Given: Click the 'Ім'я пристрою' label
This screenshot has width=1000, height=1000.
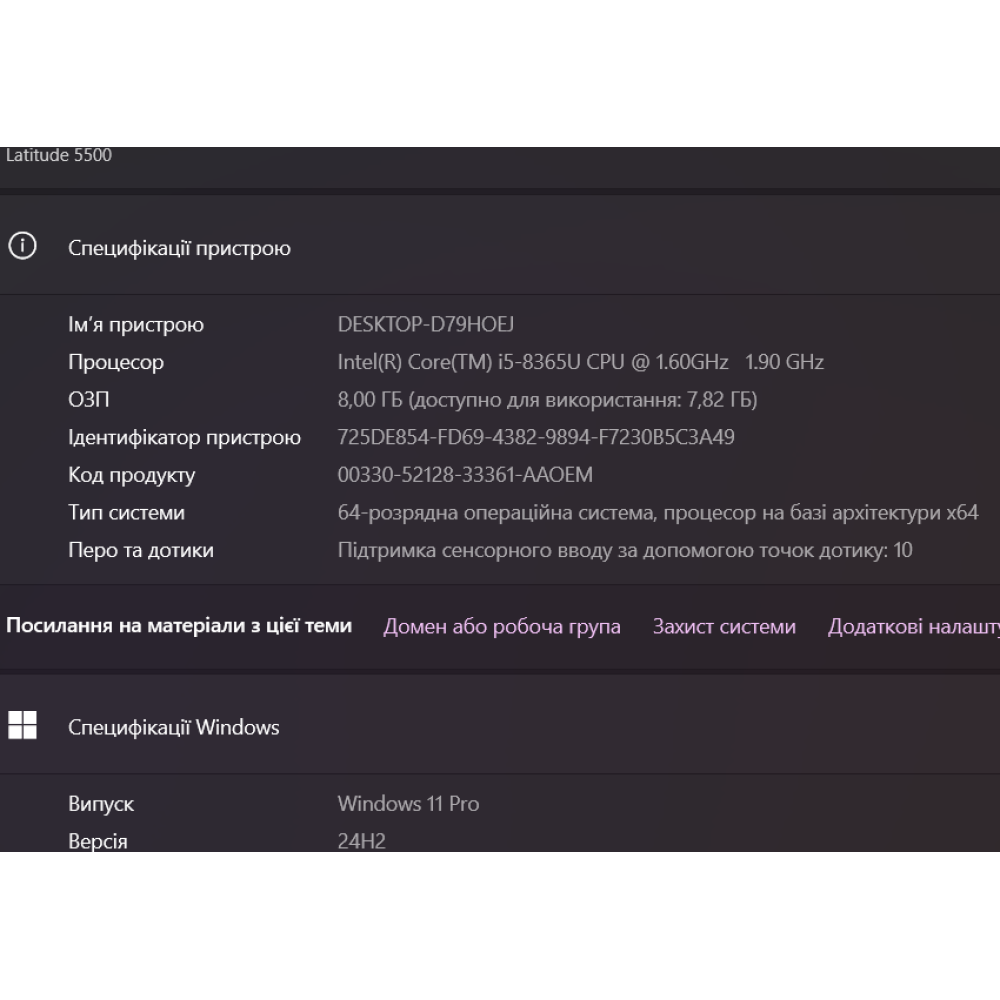Looking at the screenshot, I should click(135, 324).
